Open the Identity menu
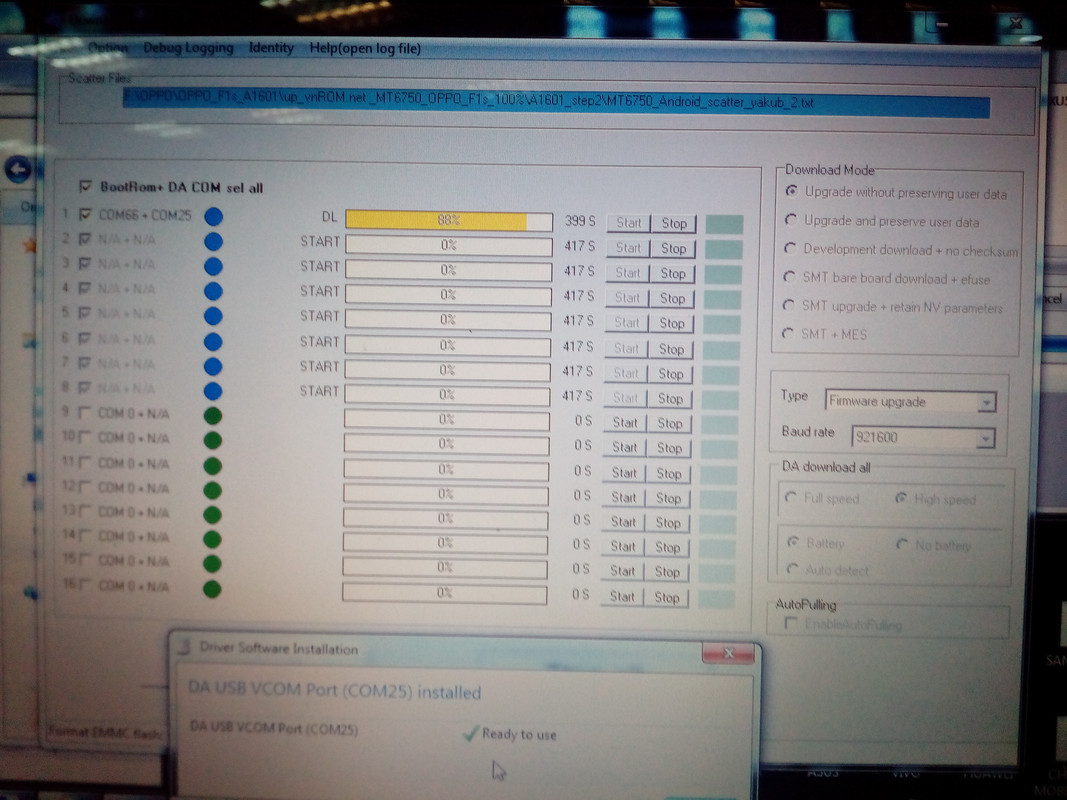Screen dimensions: 1067x800 coord(271,48)
